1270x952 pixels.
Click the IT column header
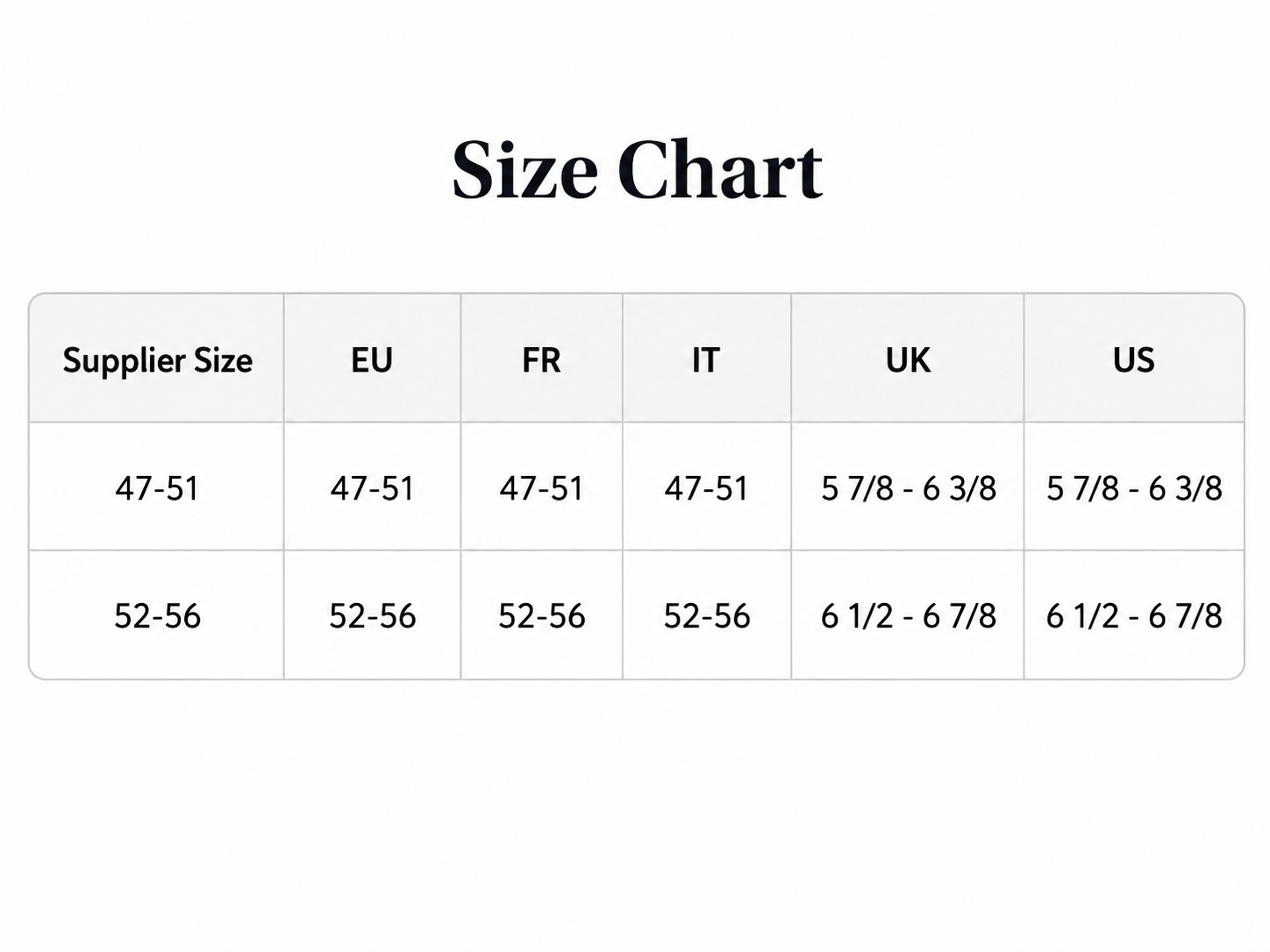tap(707, 359)
